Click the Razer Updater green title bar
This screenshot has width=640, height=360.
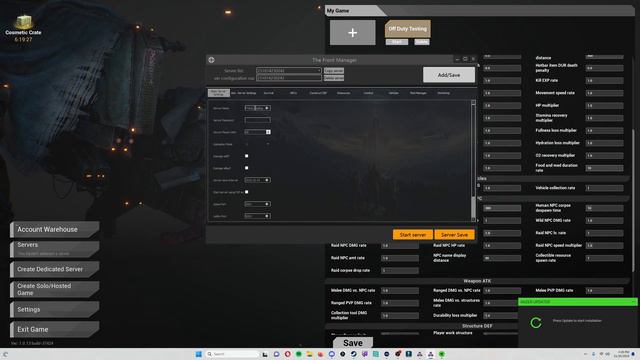577,302
